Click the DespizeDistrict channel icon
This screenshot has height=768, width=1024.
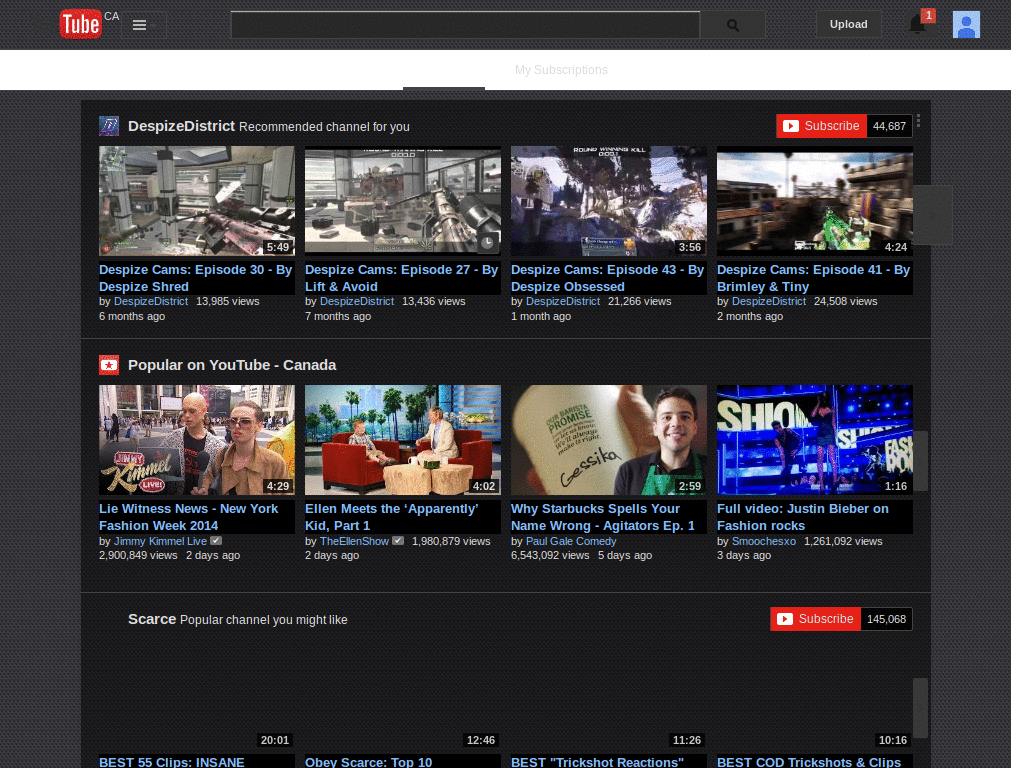click(109, 126)
